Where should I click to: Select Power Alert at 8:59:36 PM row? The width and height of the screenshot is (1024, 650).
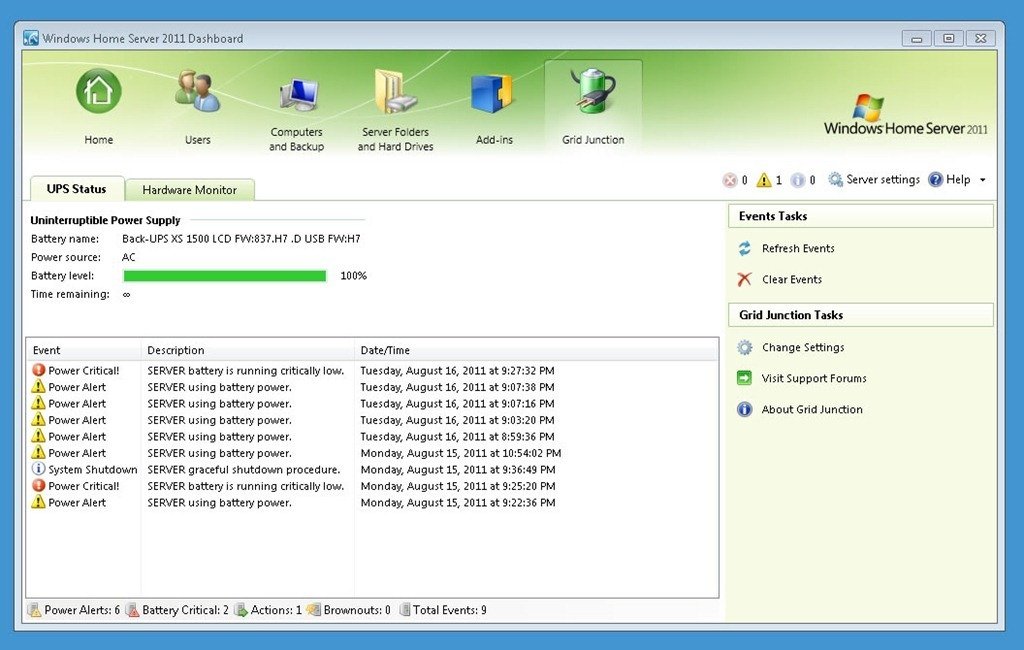pyautogui.click(x=372, y=436)
